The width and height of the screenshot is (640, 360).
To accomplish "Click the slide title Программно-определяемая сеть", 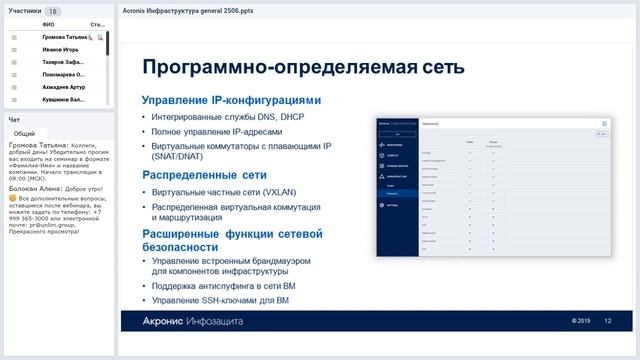I will coord(303,67).
